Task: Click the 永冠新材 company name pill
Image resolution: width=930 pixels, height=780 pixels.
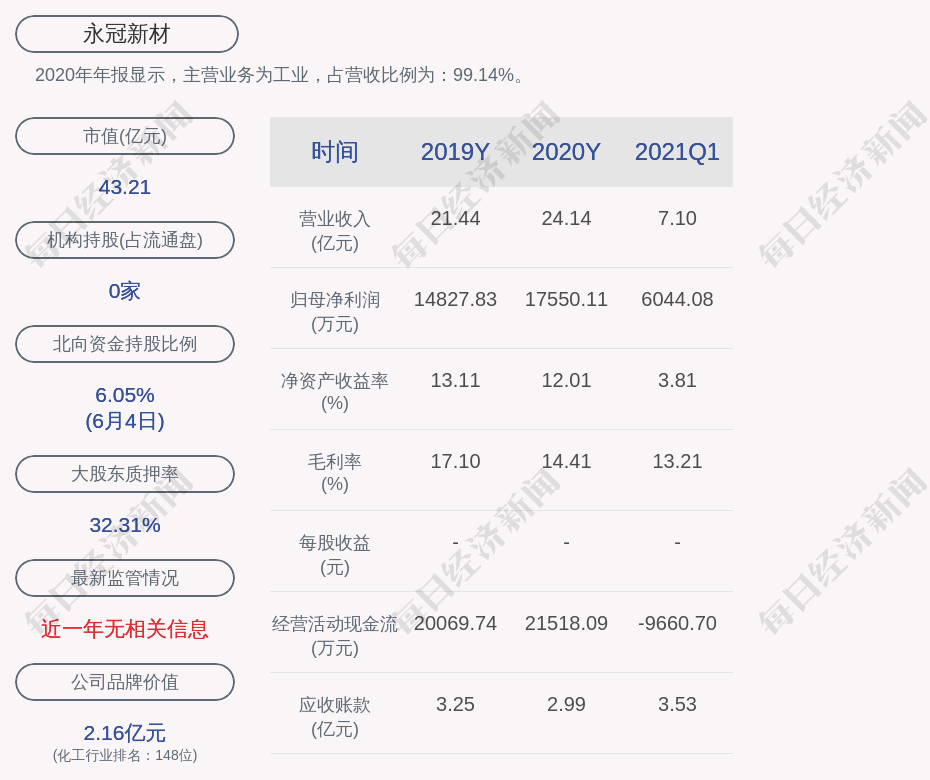Action: [x=127, y=34]
